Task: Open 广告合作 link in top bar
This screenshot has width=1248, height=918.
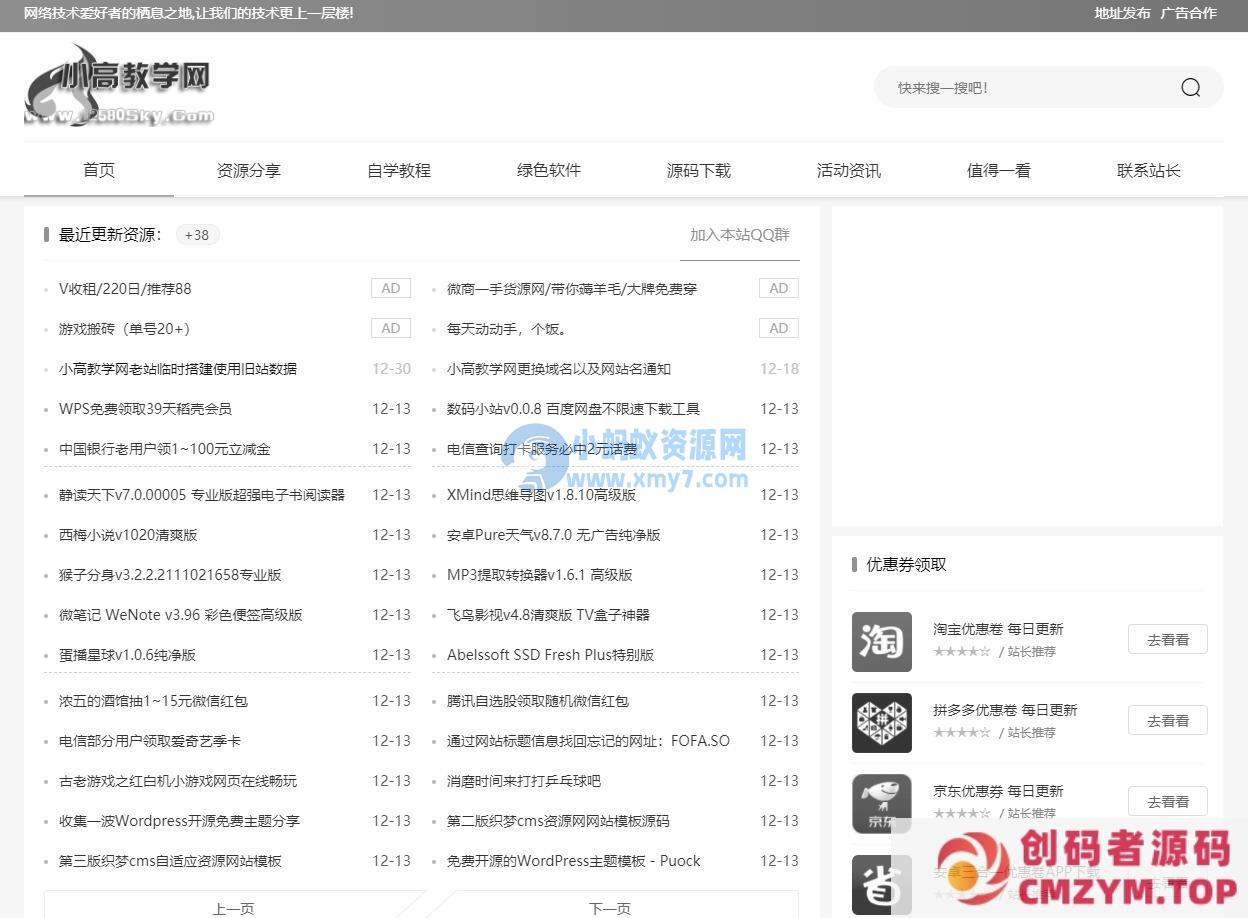Action: (1188, 14)
